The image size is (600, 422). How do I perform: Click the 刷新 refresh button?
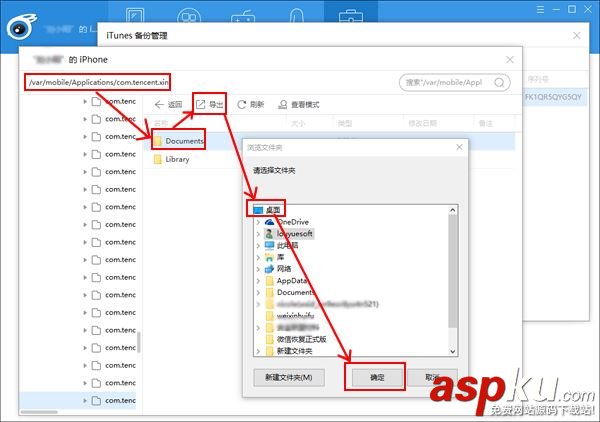click(x=251, y=104)
